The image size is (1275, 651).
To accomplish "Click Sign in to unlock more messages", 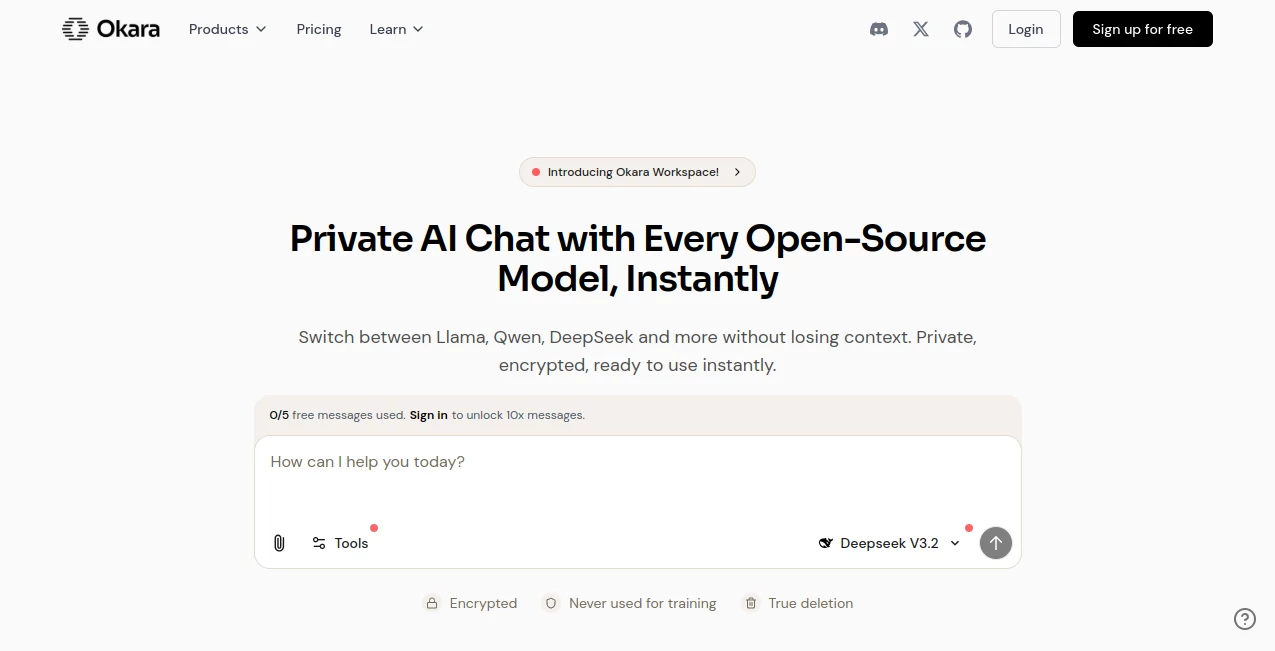I will click(428, 415).
